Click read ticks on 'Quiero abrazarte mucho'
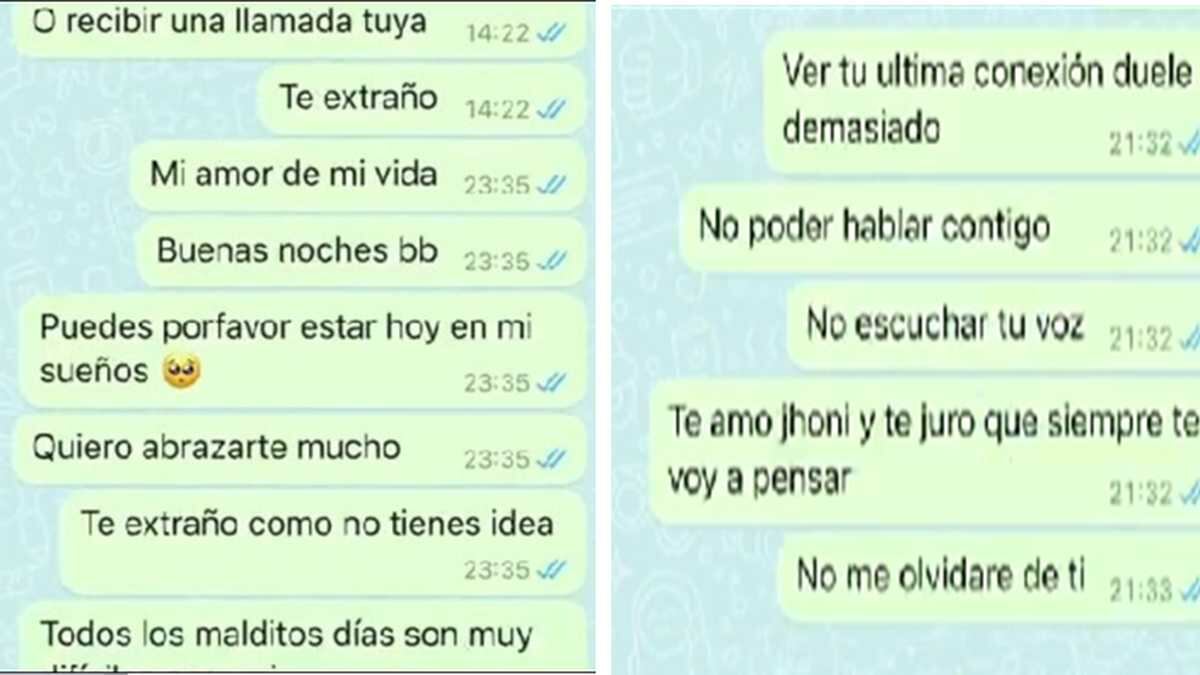 click(551, 460)
